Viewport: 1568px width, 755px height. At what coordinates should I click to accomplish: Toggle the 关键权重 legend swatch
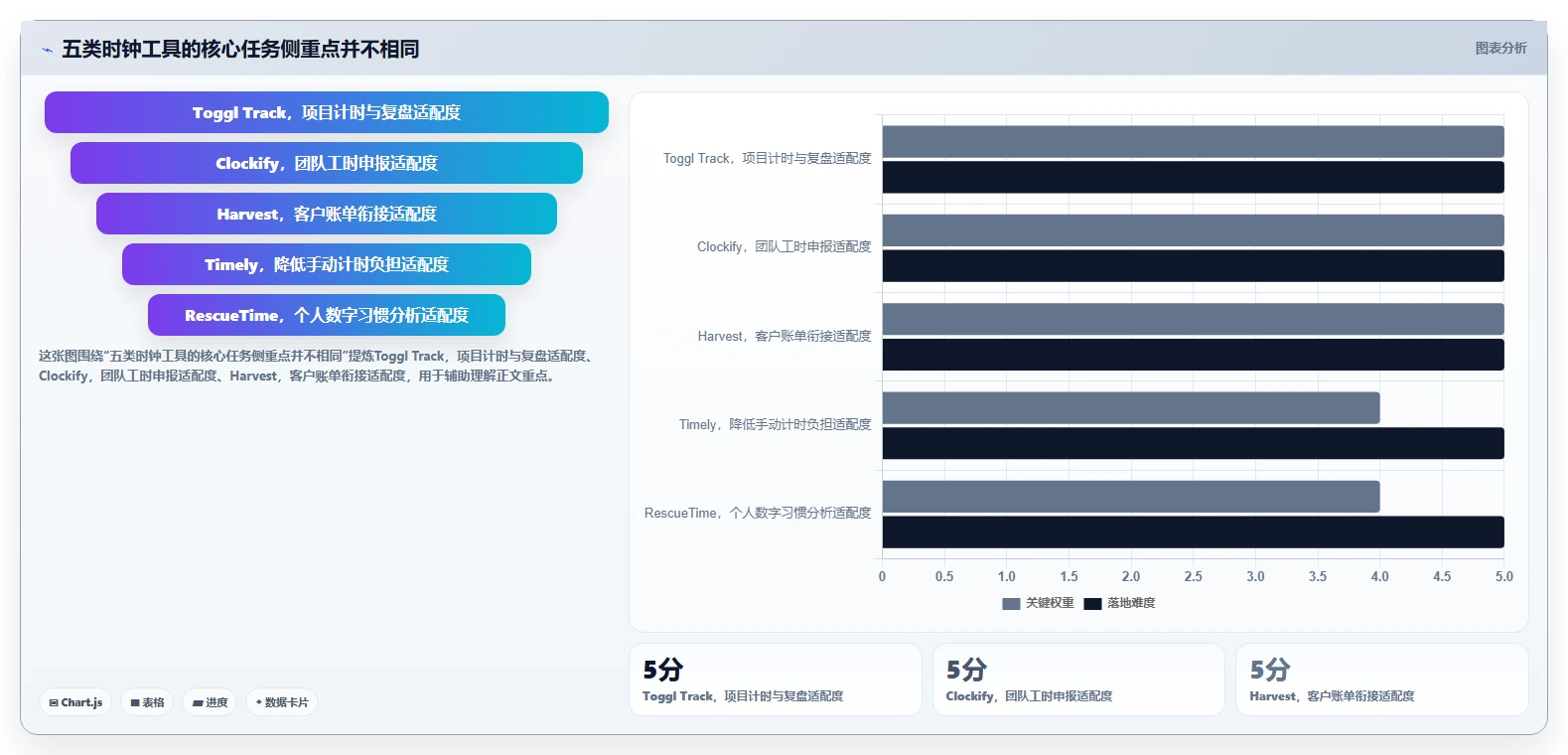(x=1011, y=603)
